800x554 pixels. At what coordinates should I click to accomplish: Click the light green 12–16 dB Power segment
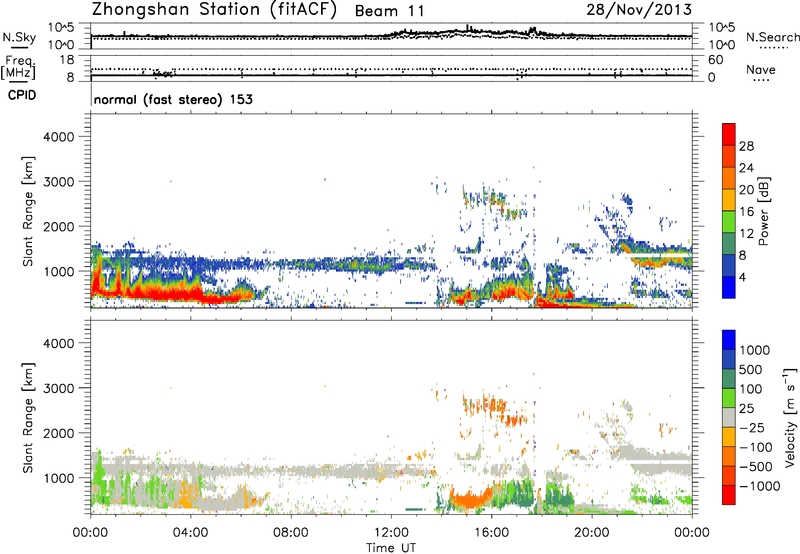pos(729,222)
